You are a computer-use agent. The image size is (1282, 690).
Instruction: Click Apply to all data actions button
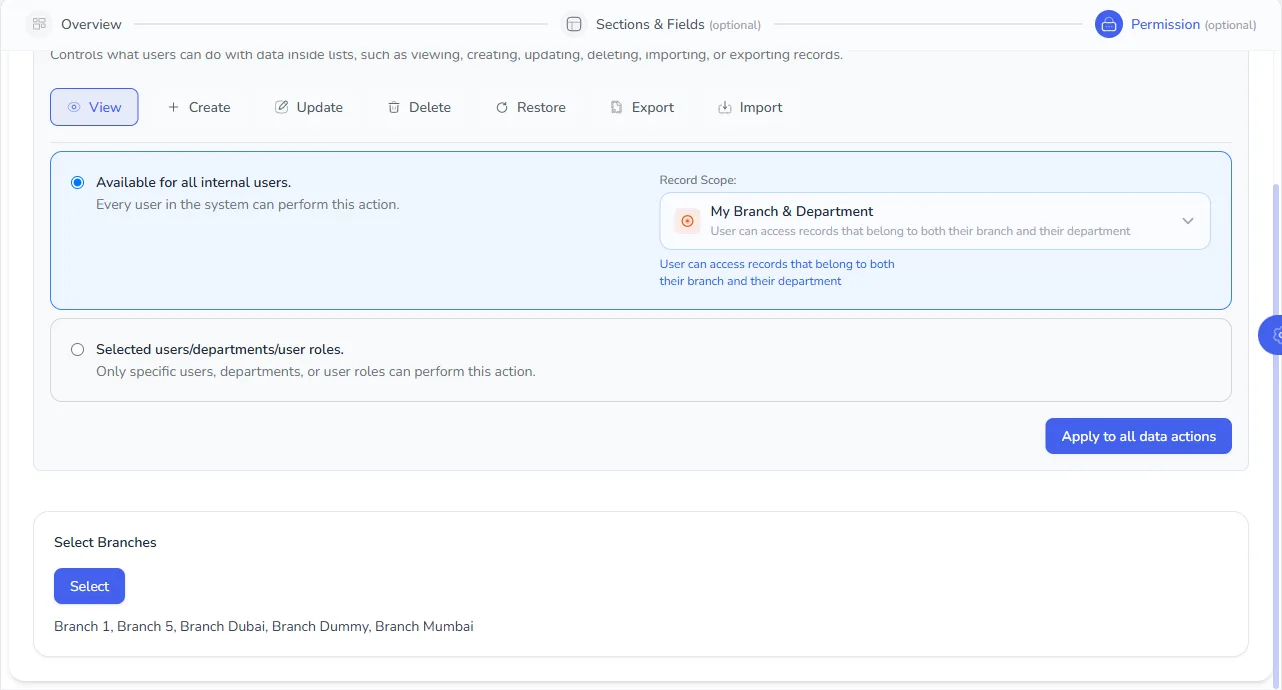[1138, 436]
